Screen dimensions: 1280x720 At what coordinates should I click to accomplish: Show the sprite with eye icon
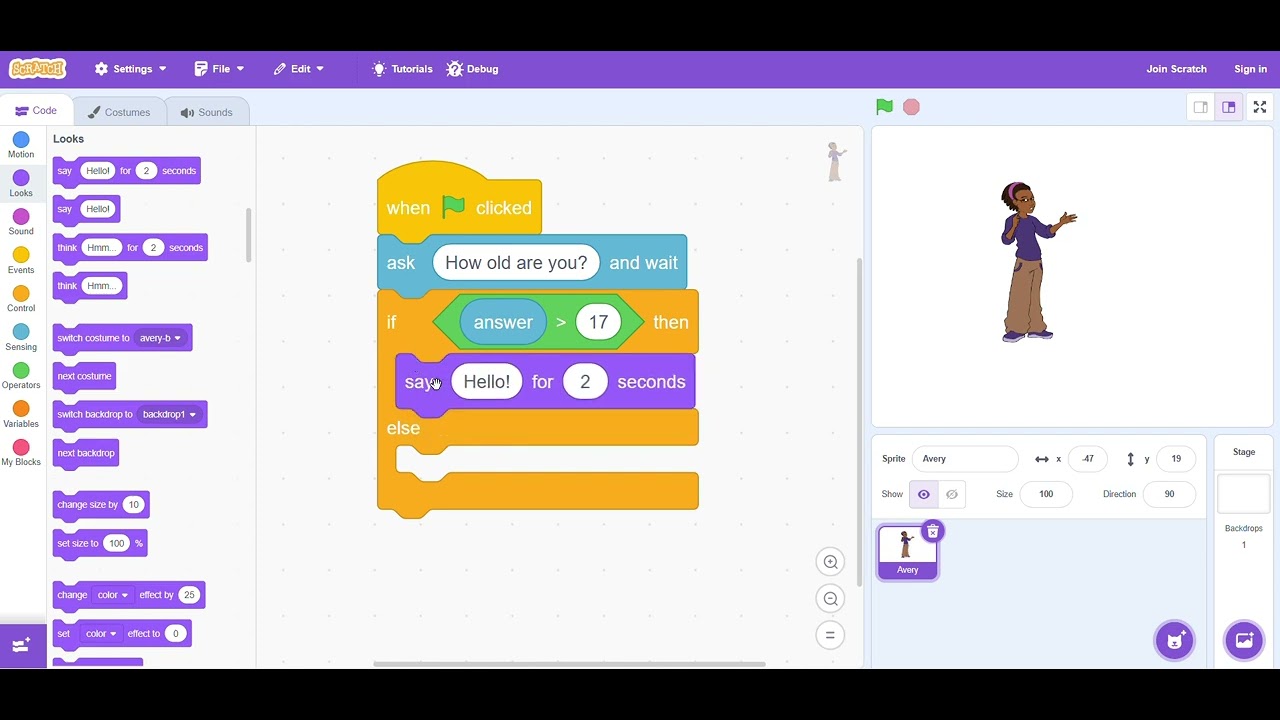tap(923, 494)
